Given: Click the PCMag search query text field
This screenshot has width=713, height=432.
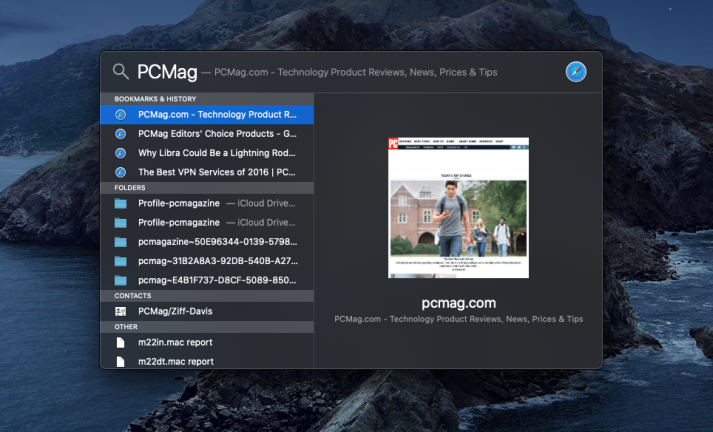Looking at the screenshot, I should pos(167,72).
